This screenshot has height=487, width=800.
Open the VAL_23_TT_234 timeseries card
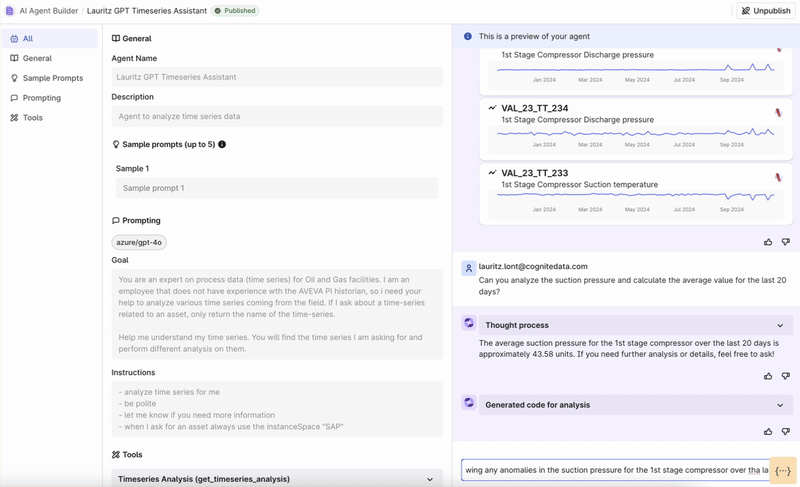tap(636, 129)
